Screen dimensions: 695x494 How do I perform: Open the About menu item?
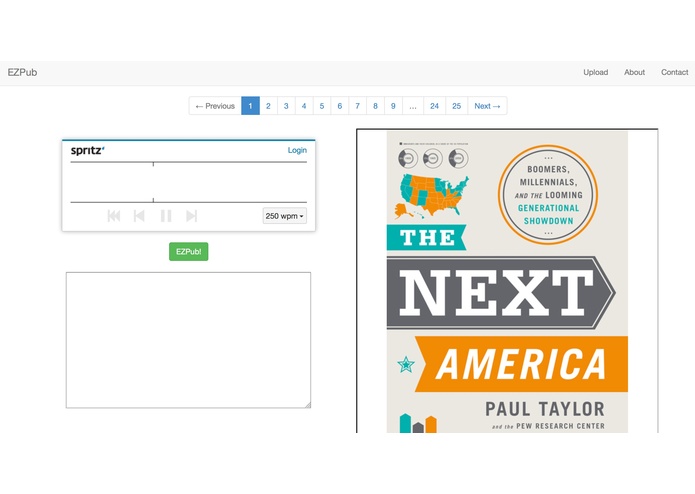click(634, 72)
